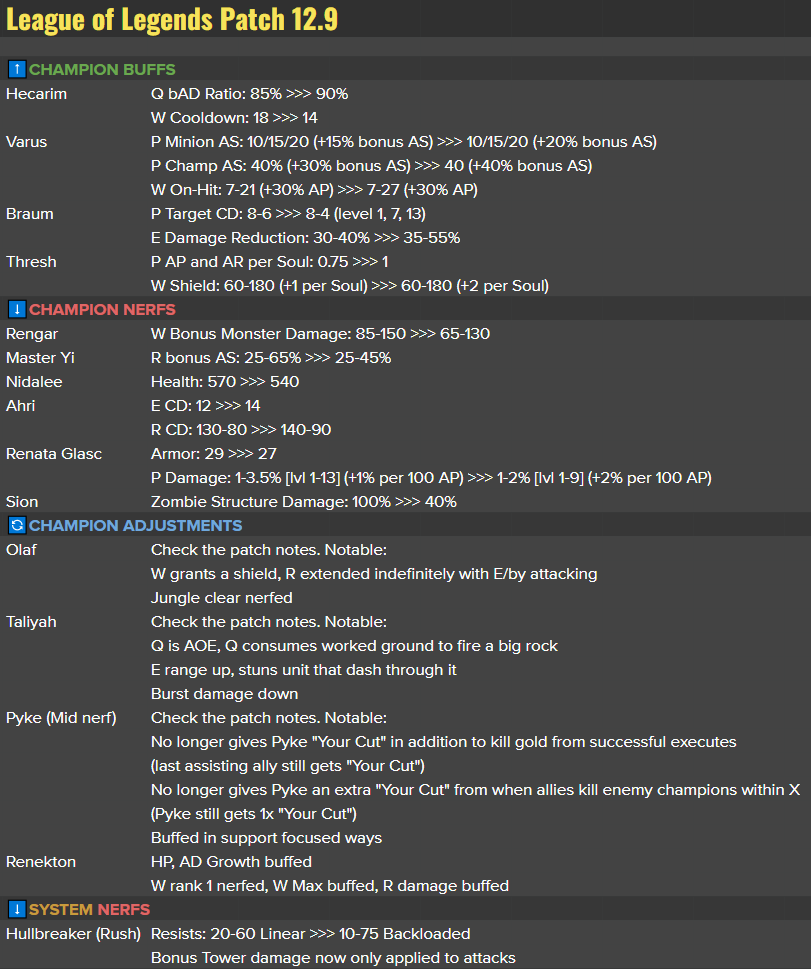The width and height of the screenshot is (811, 969).
Task: Click the SYSTEM NERFS section heading
Action: (89, 909)
